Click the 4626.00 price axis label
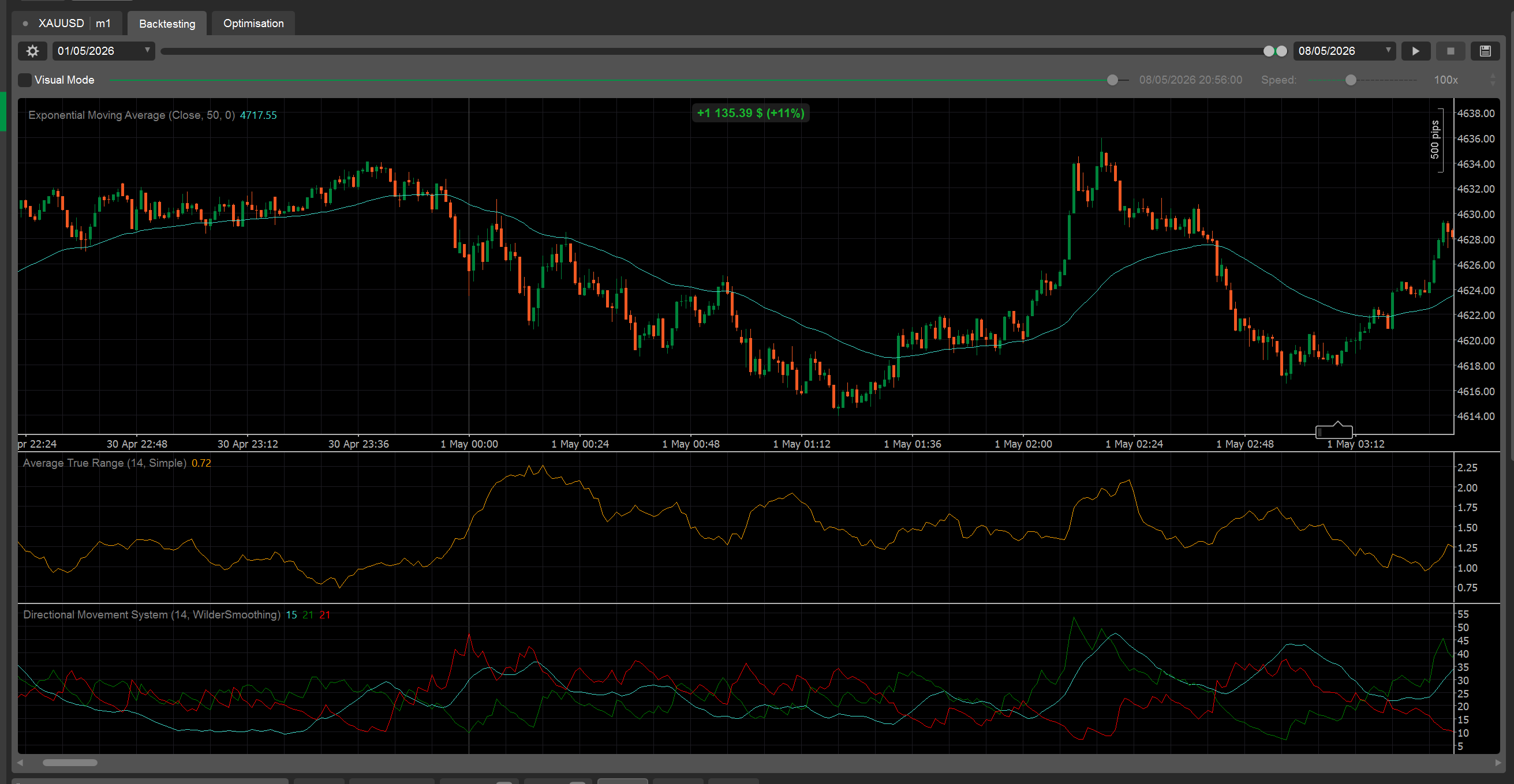Screen dimensions: 1514x784 pyautogui.click(x=1476, y=265)
